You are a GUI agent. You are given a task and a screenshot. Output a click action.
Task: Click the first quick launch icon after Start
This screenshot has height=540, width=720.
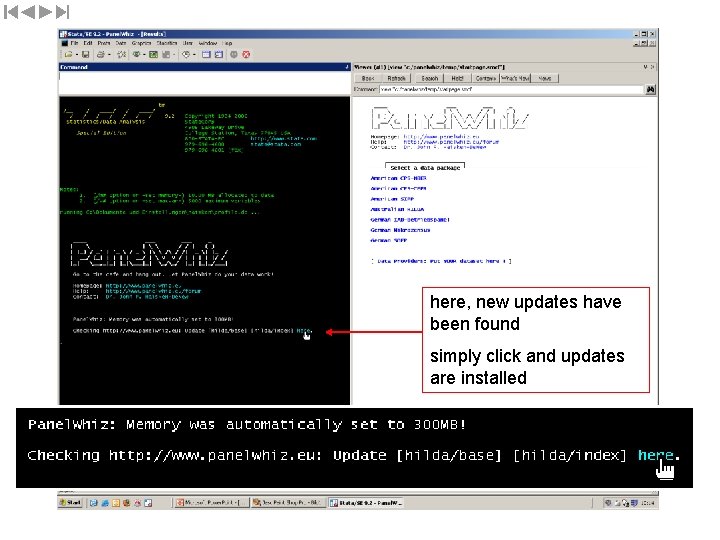pos(94,503)
